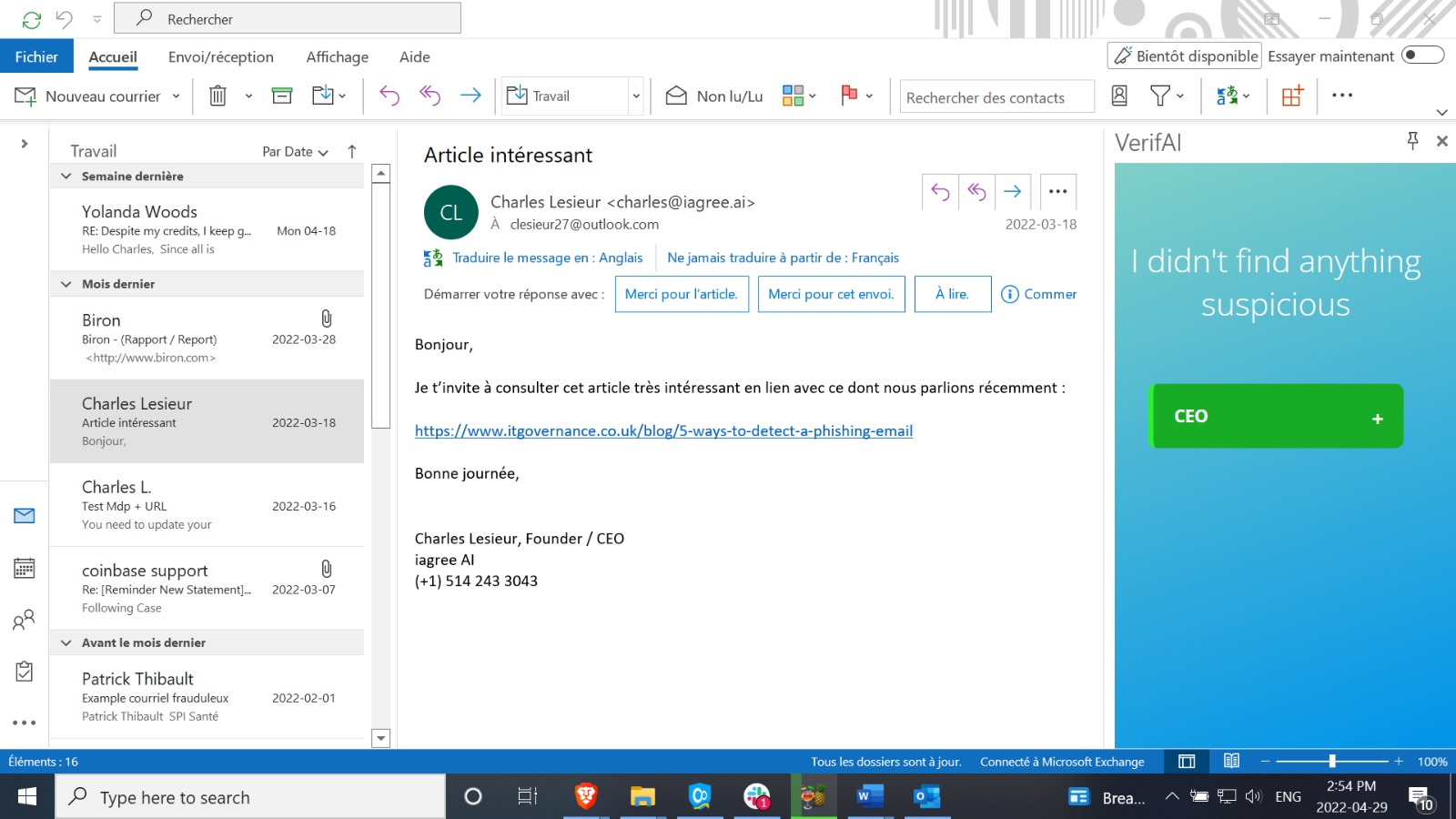Click the Undo icon in the title bar
The image size is (1456, 819).
click(65, 18)
